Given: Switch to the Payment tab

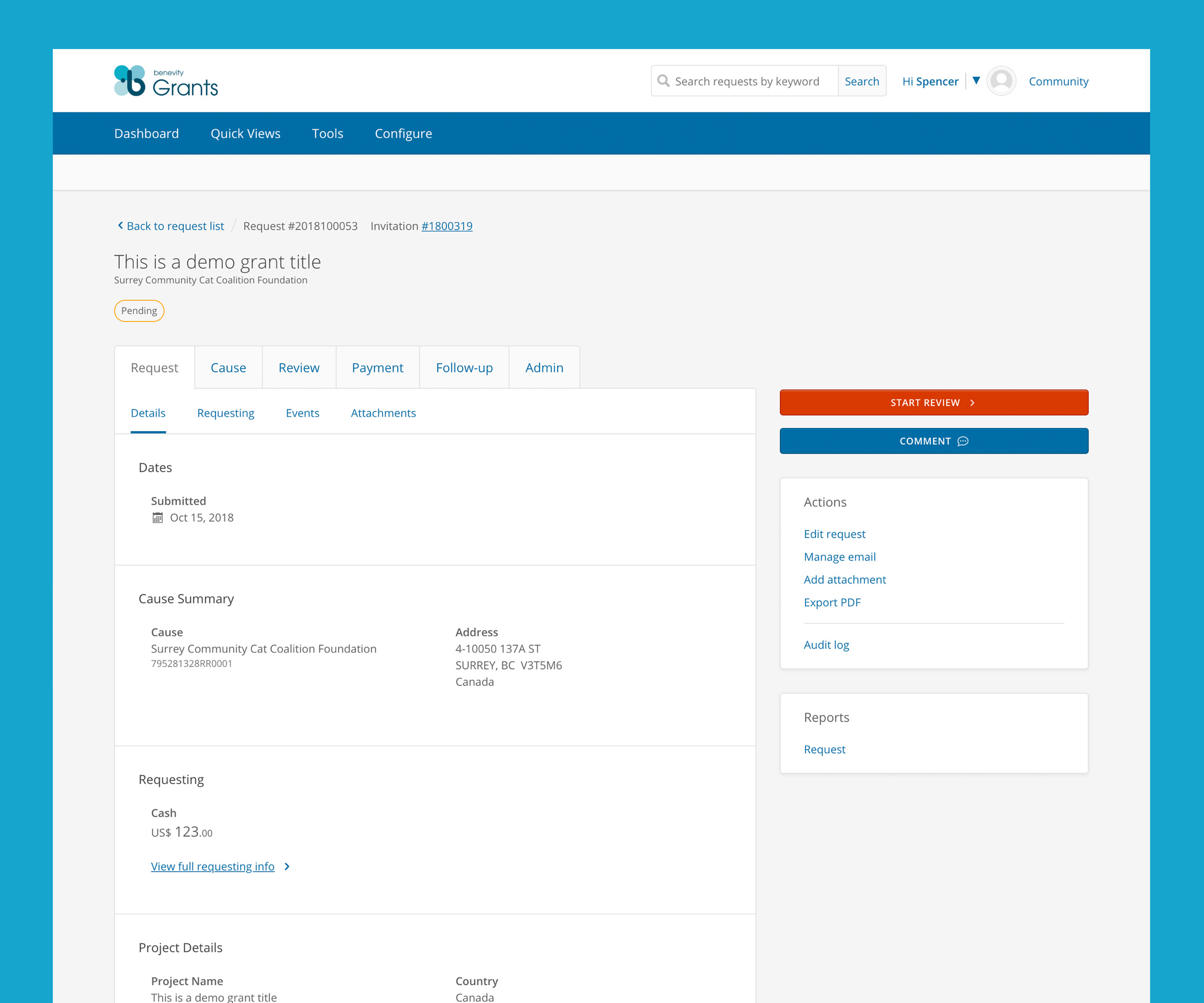Looking at the screenshot, I should [x=377, y=367].
